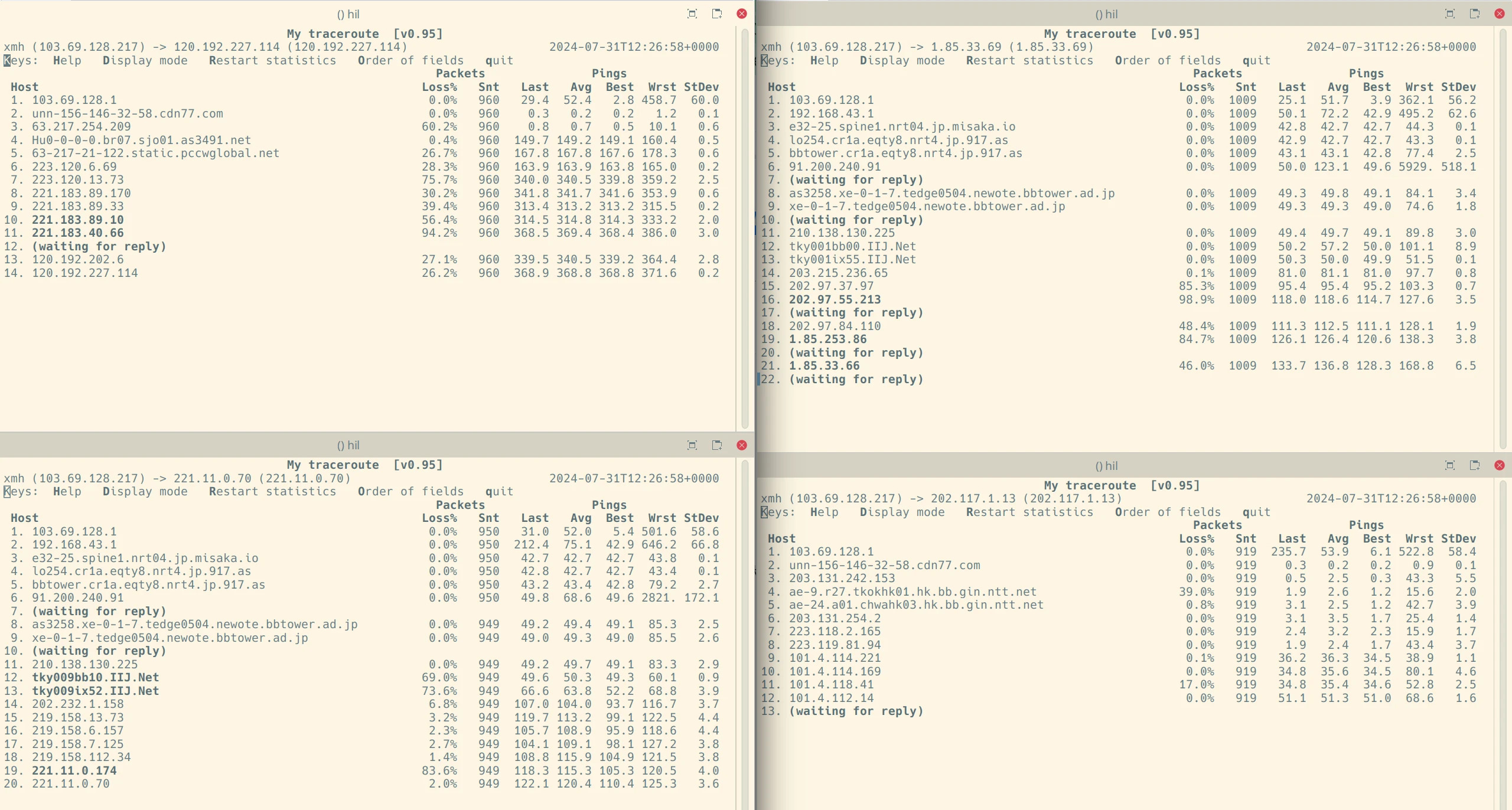Click Display mode in the 1.85.33.69 pane
Image resolution: width=1512 pixels, height=810 pixels.
tap(901, 60)
